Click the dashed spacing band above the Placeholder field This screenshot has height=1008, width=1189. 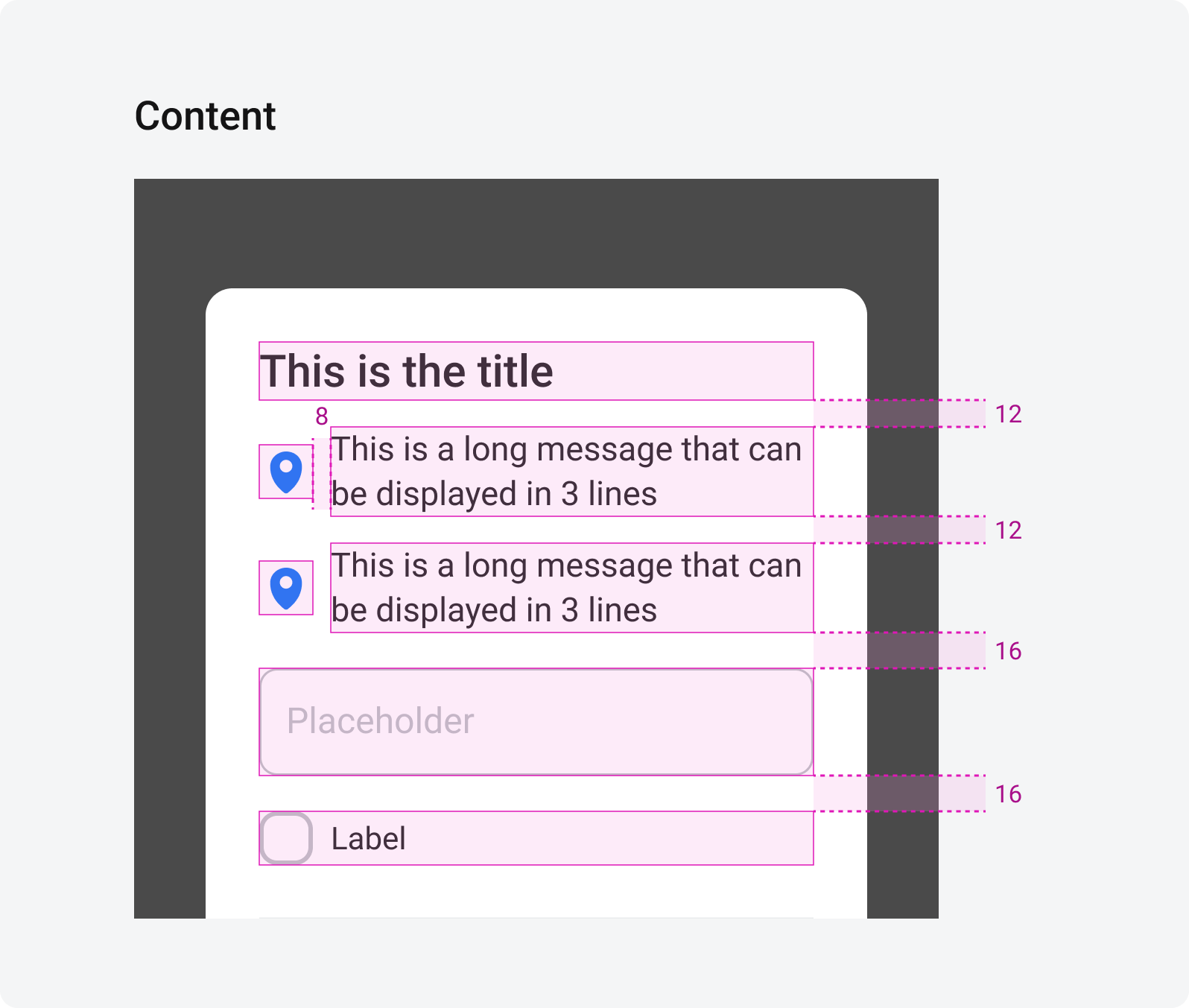(899, 650)
